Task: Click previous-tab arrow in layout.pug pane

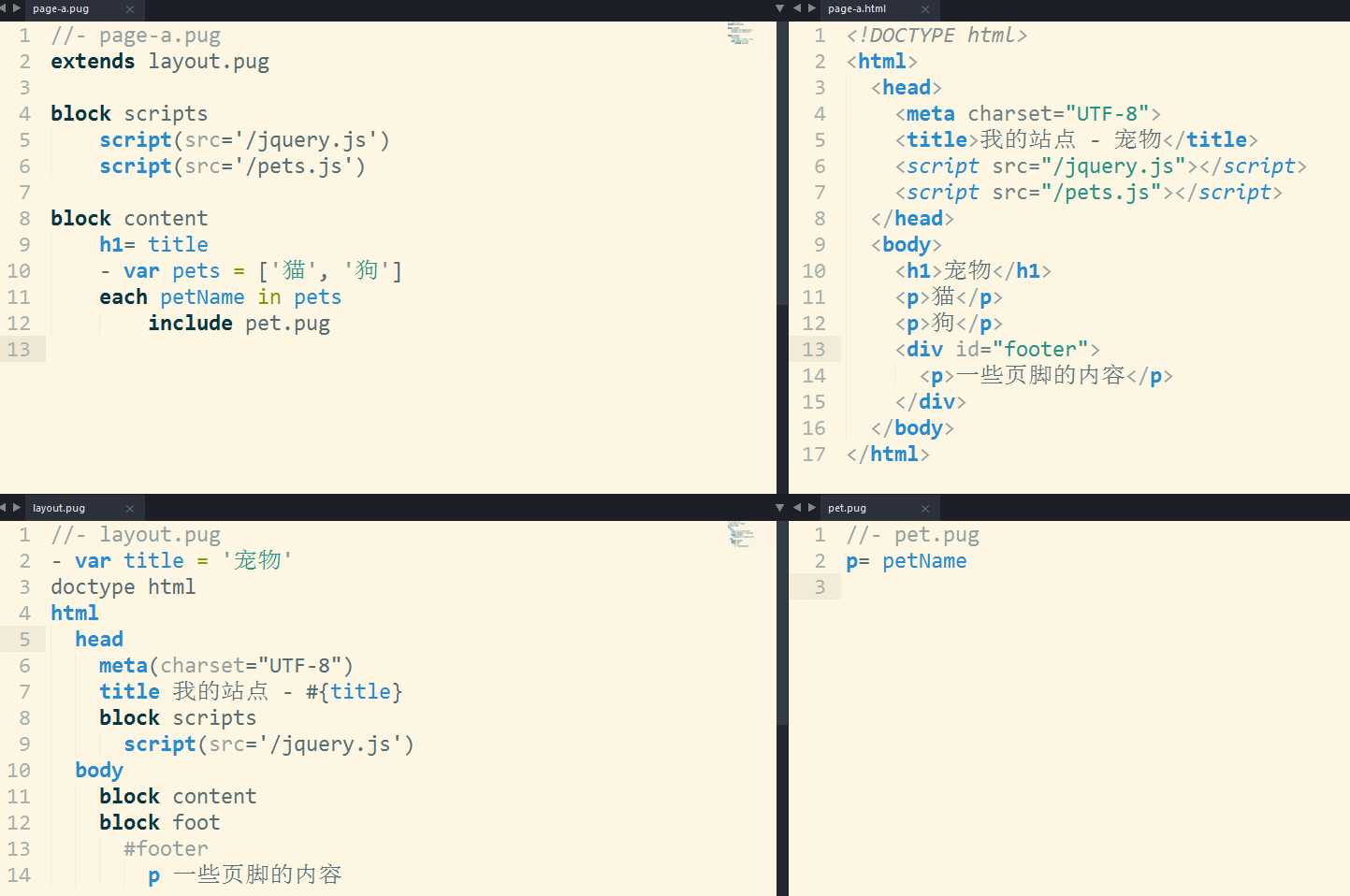Action: [x=4, y=508]
